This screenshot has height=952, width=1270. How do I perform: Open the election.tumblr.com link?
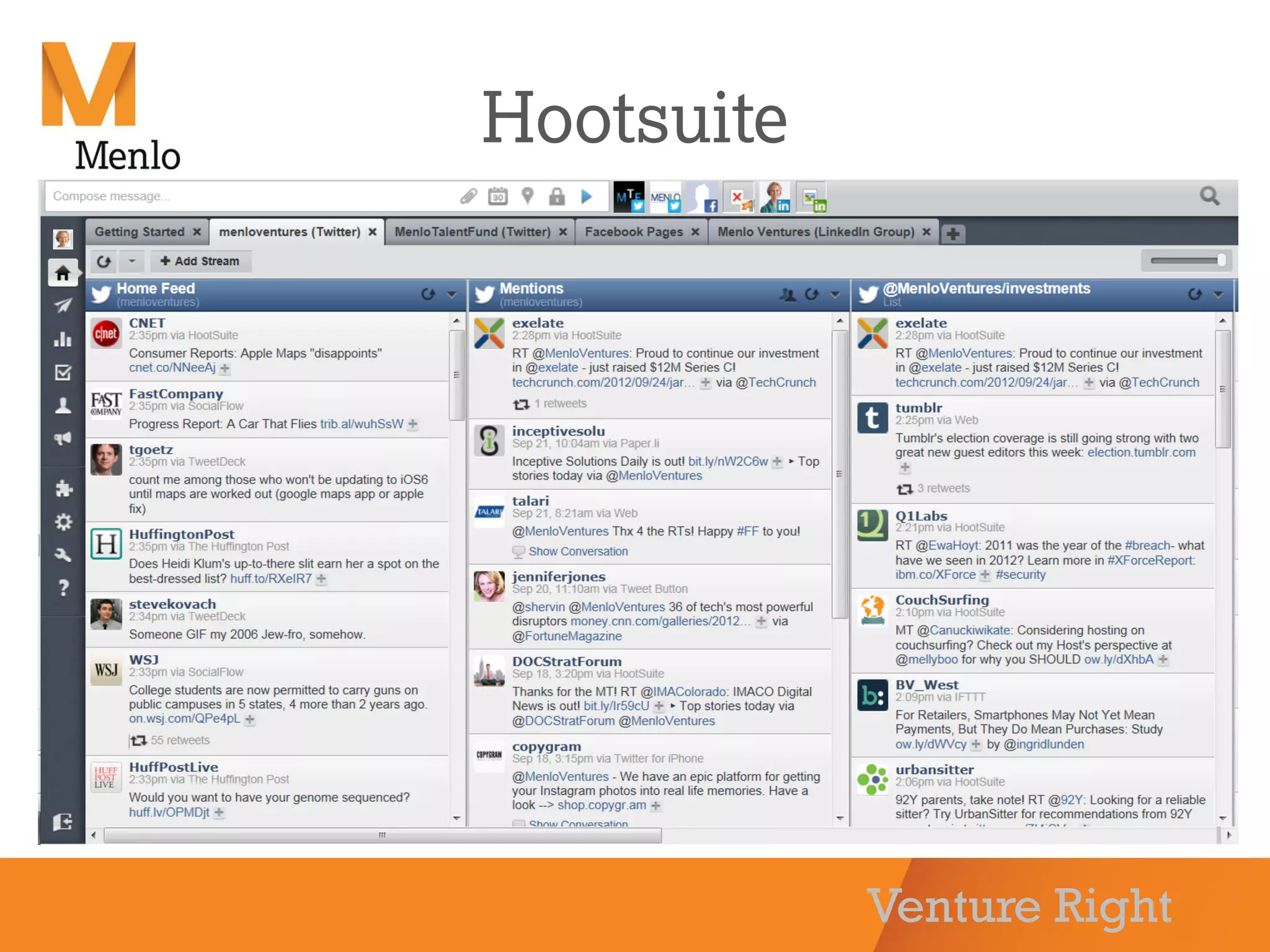click(x=1141, y=452)
